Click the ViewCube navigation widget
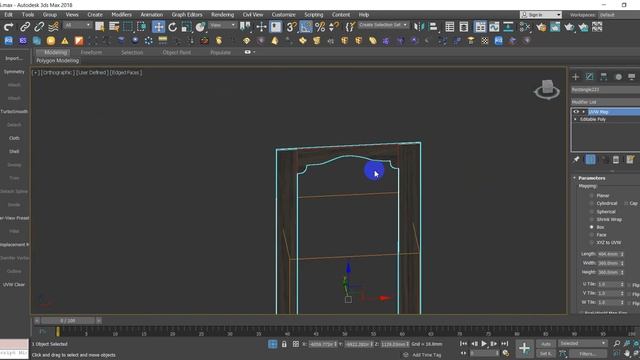The height and width of the screenshot is (360, 640). click(x=547, y=89)
